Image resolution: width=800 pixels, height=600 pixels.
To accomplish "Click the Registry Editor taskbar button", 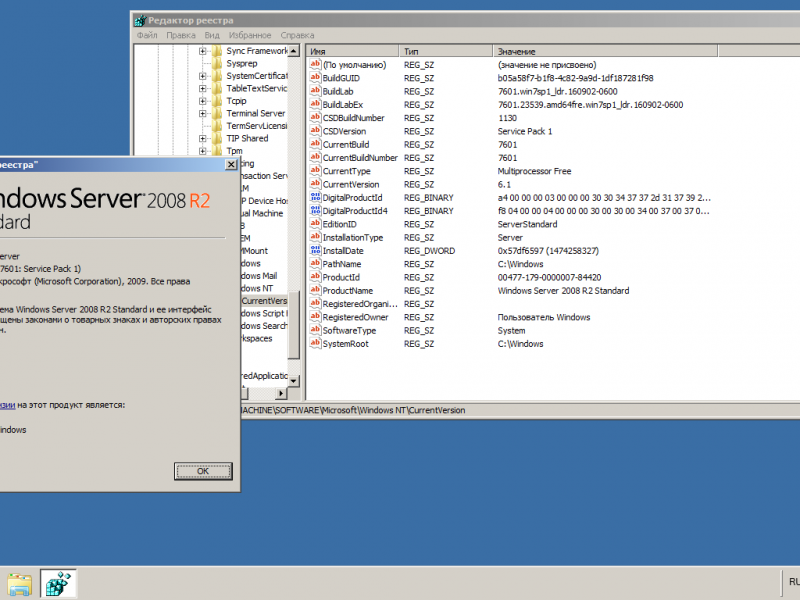I will click(x=58, y=583).
